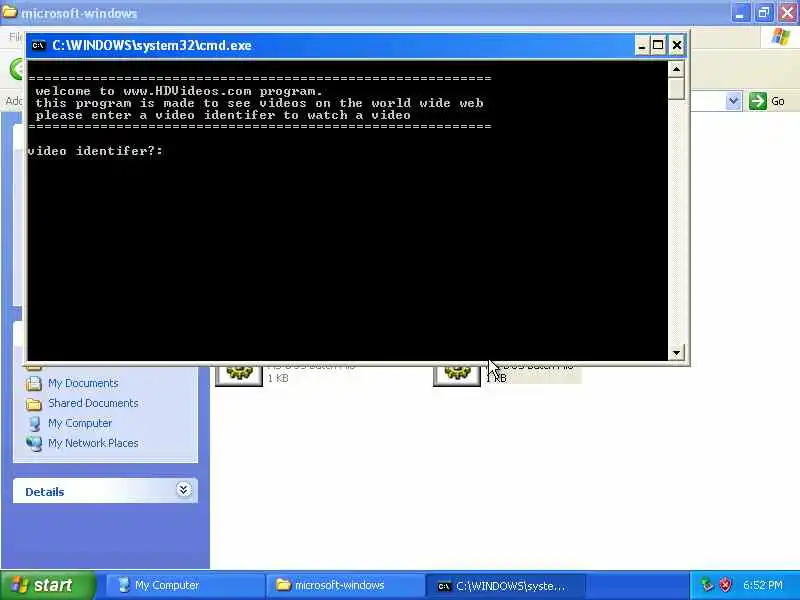Open My Documents in the Explorer sidebar

pyautogui.click(x=83, y=383)
